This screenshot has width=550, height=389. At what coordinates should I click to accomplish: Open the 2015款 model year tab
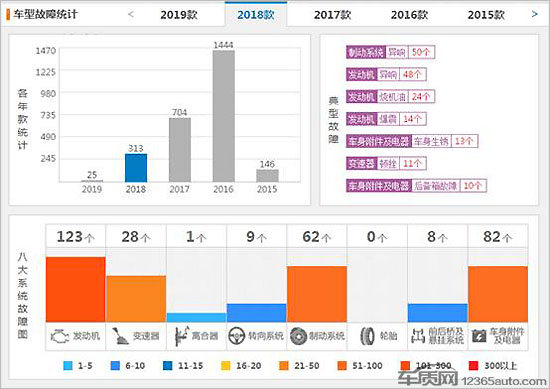pyautogui.click(x=486, y=15)
